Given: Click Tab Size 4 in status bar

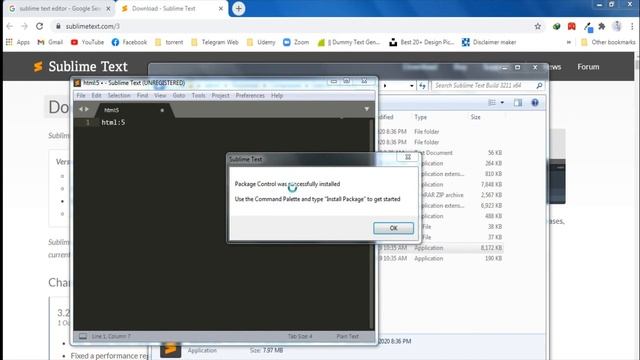Looking at the screenshot, I should (300, 336).
